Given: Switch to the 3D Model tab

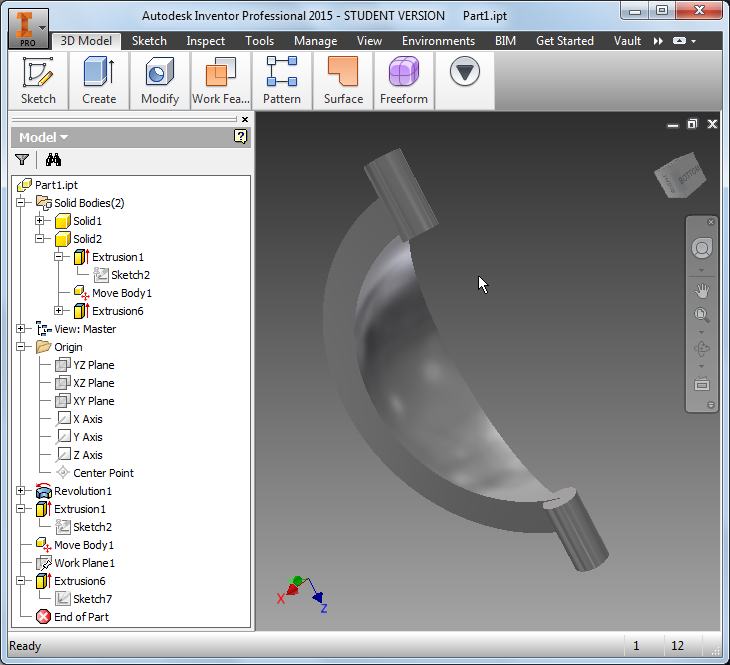Looking at the screenshot, I should click(86, 41).
